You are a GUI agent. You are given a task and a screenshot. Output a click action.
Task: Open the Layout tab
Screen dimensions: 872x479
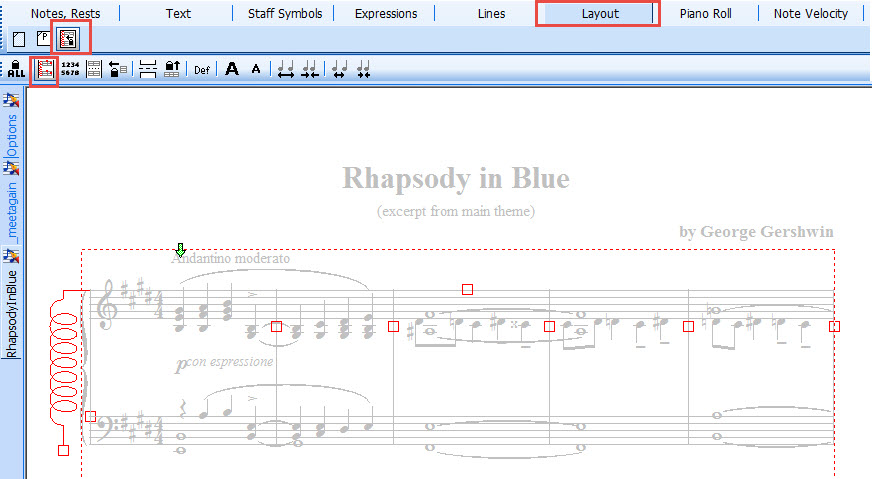pyautogui.click(x=600, y=14)
